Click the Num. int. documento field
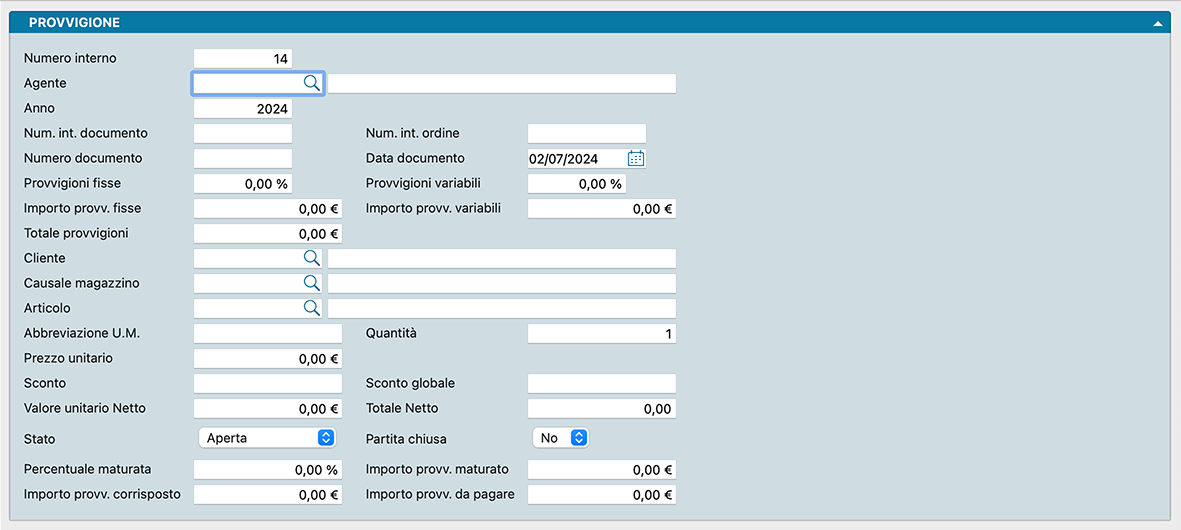Viewport: 1181px width, 530px height. tap(243, 133)
